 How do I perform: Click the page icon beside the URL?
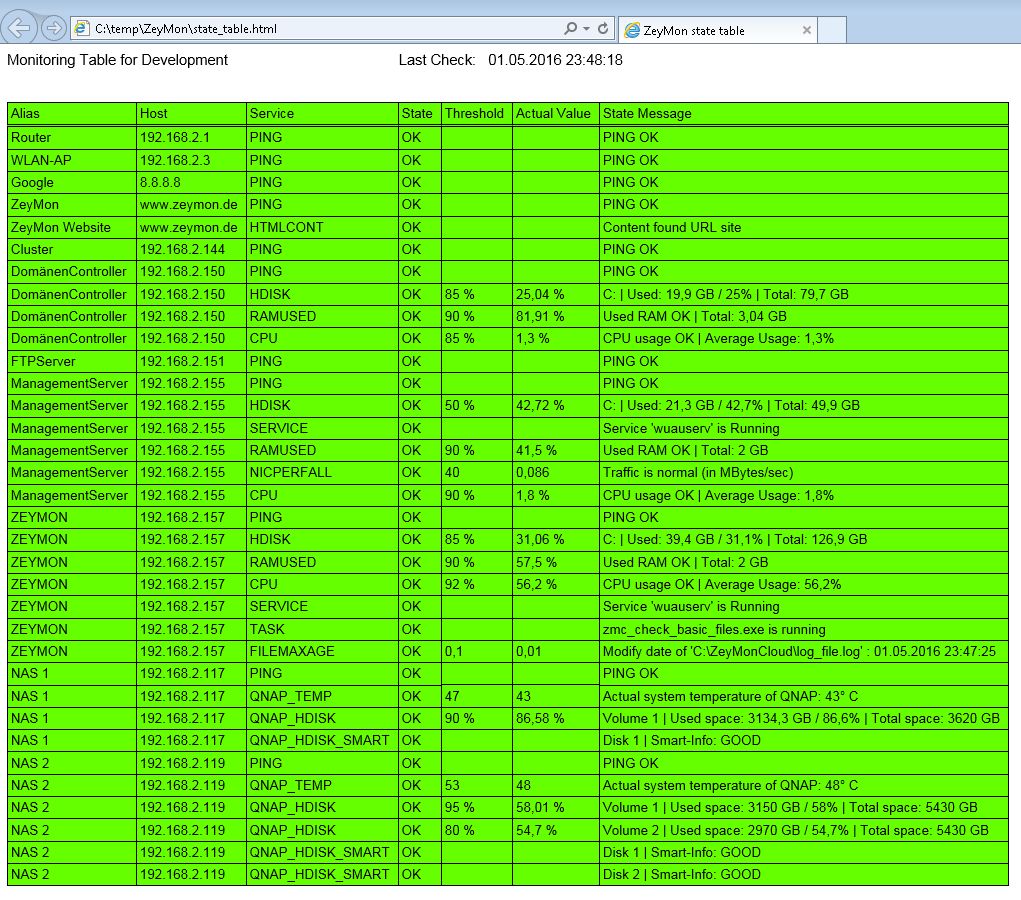coord(82,29)
